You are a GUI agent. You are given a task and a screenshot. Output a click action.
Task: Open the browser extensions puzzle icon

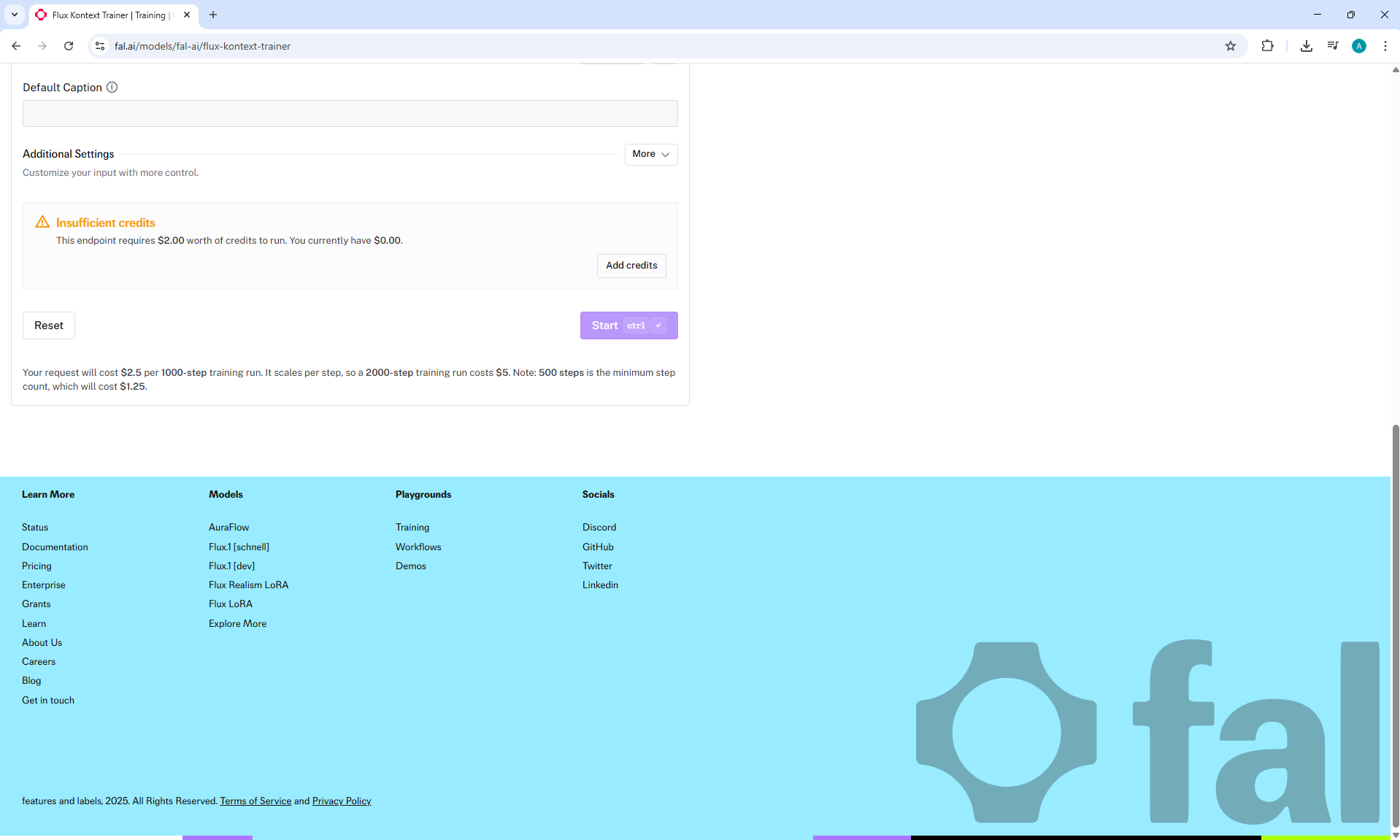click(x=1267, y=46)
